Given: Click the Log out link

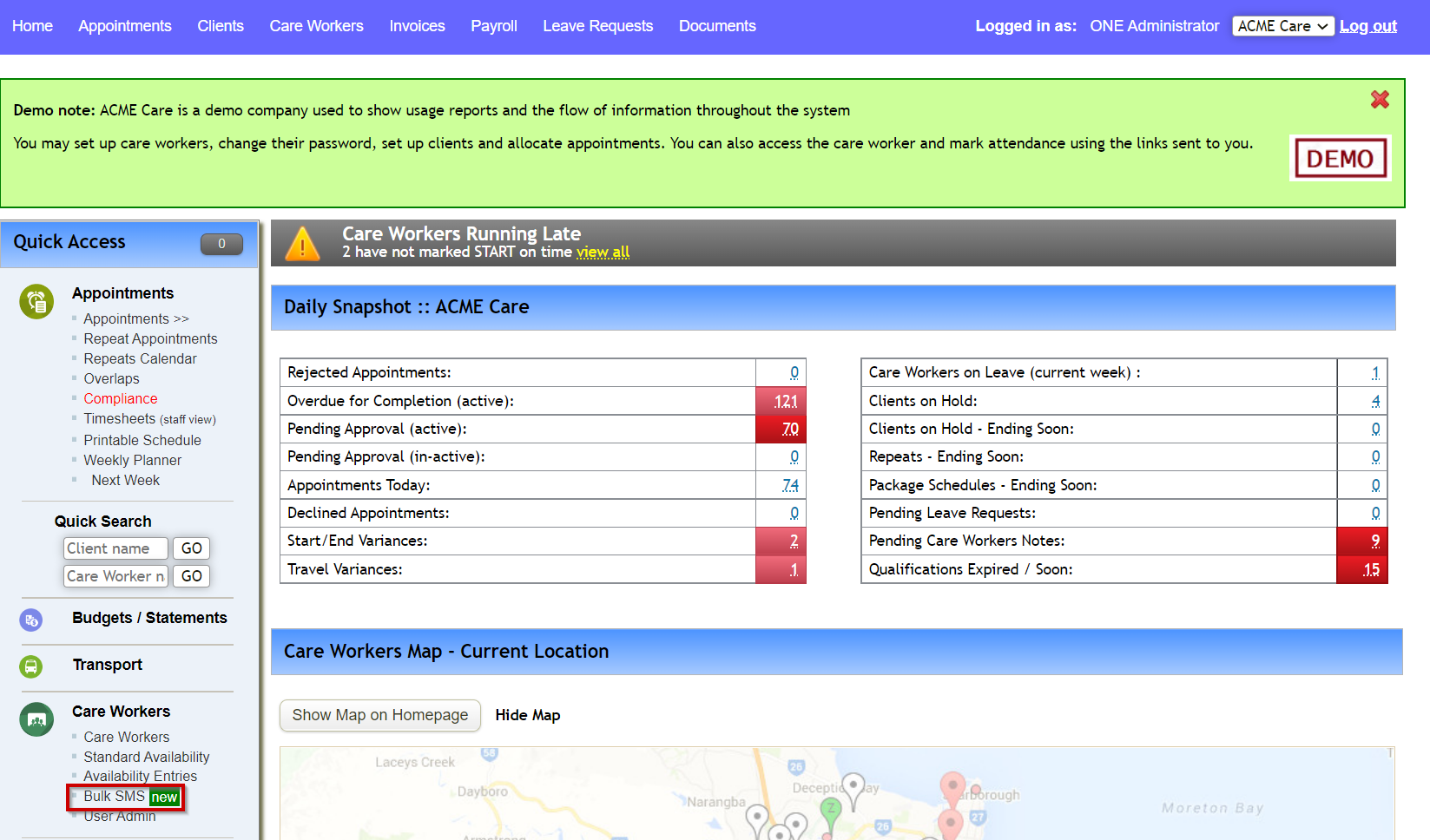Looking at the screenshot, I should [x=1367, y=26].
